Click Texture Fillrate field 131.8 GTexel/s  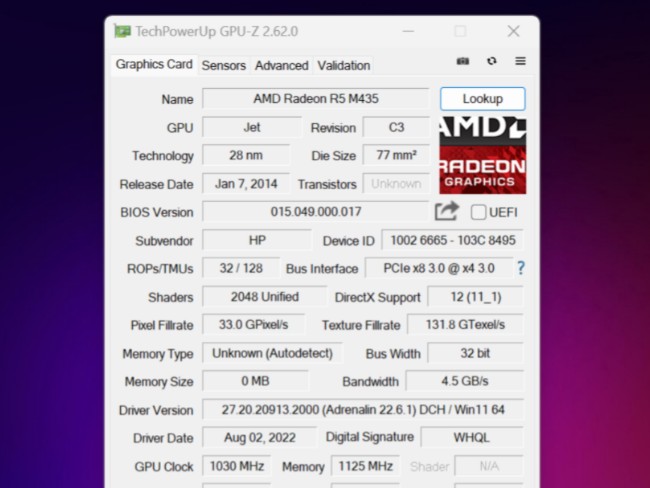465,325
